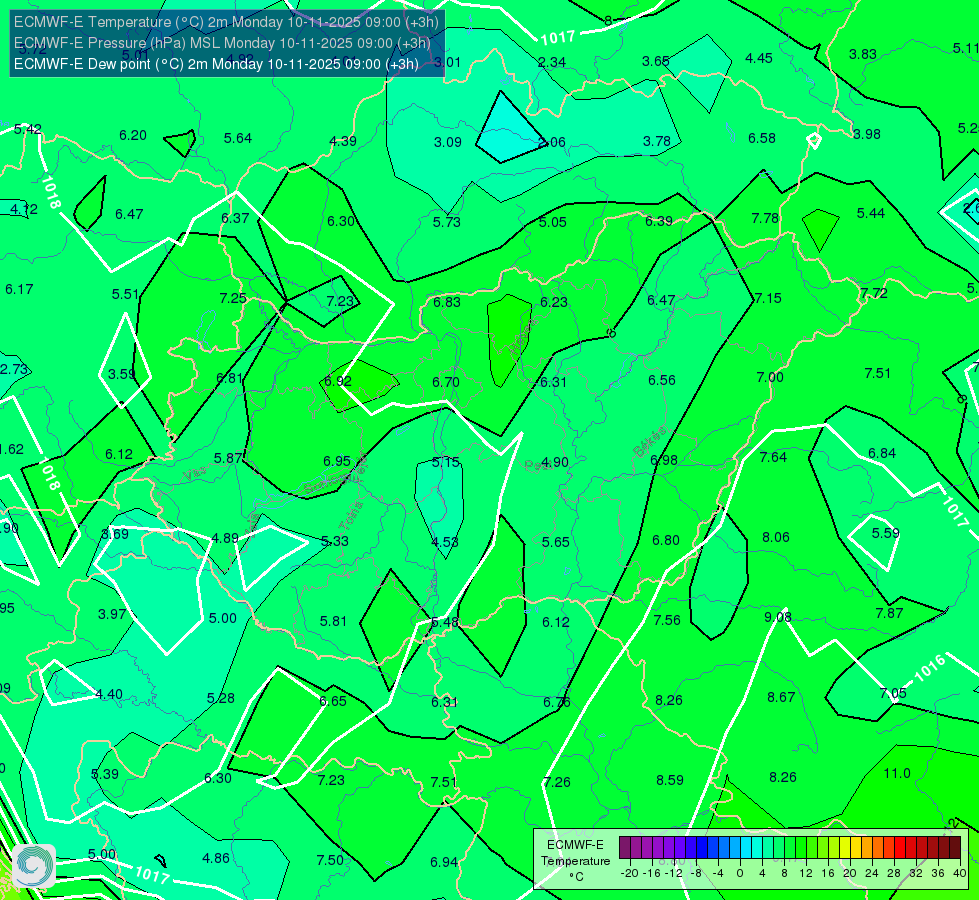Click the Békés county label
This screenshot has width=979, height=900.
click(x=650, y=442)
